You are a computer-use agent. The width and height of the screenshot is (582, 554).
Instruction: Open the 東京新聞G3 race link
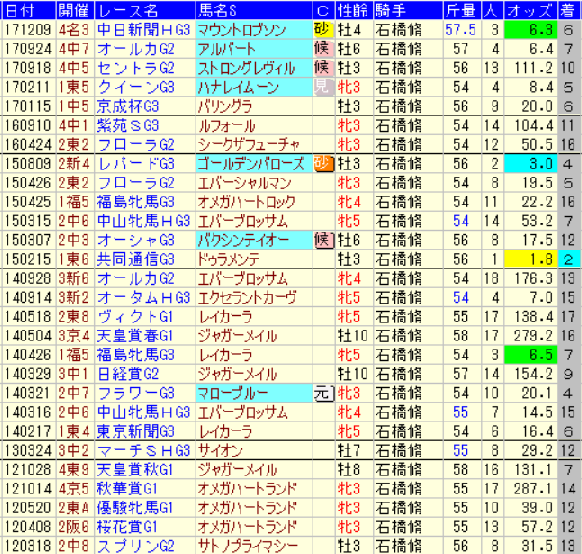click(135, 432)
